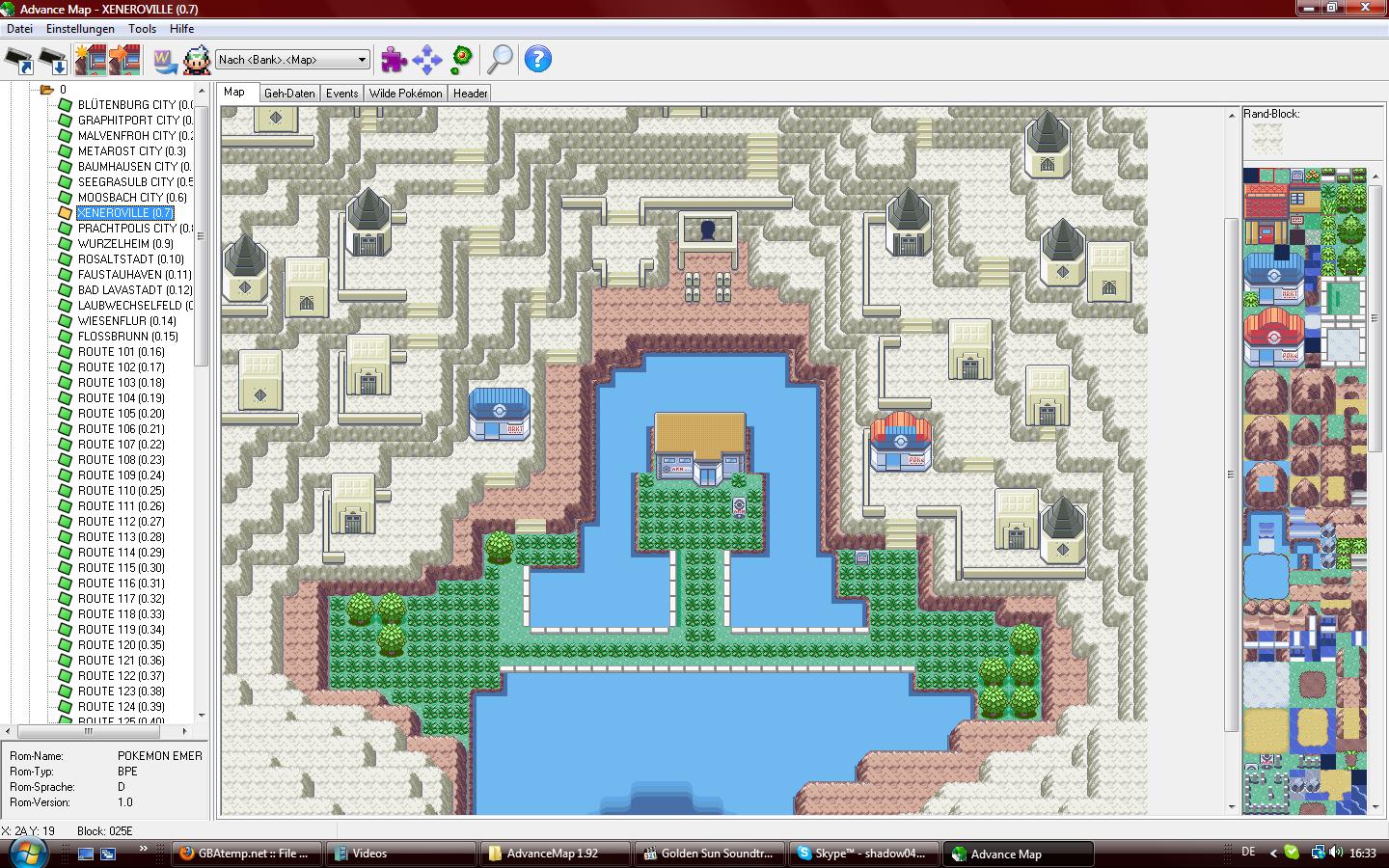1389x868 pixels.
Task: Open the Hilfe menu
Action: click(x=181, y=29)
